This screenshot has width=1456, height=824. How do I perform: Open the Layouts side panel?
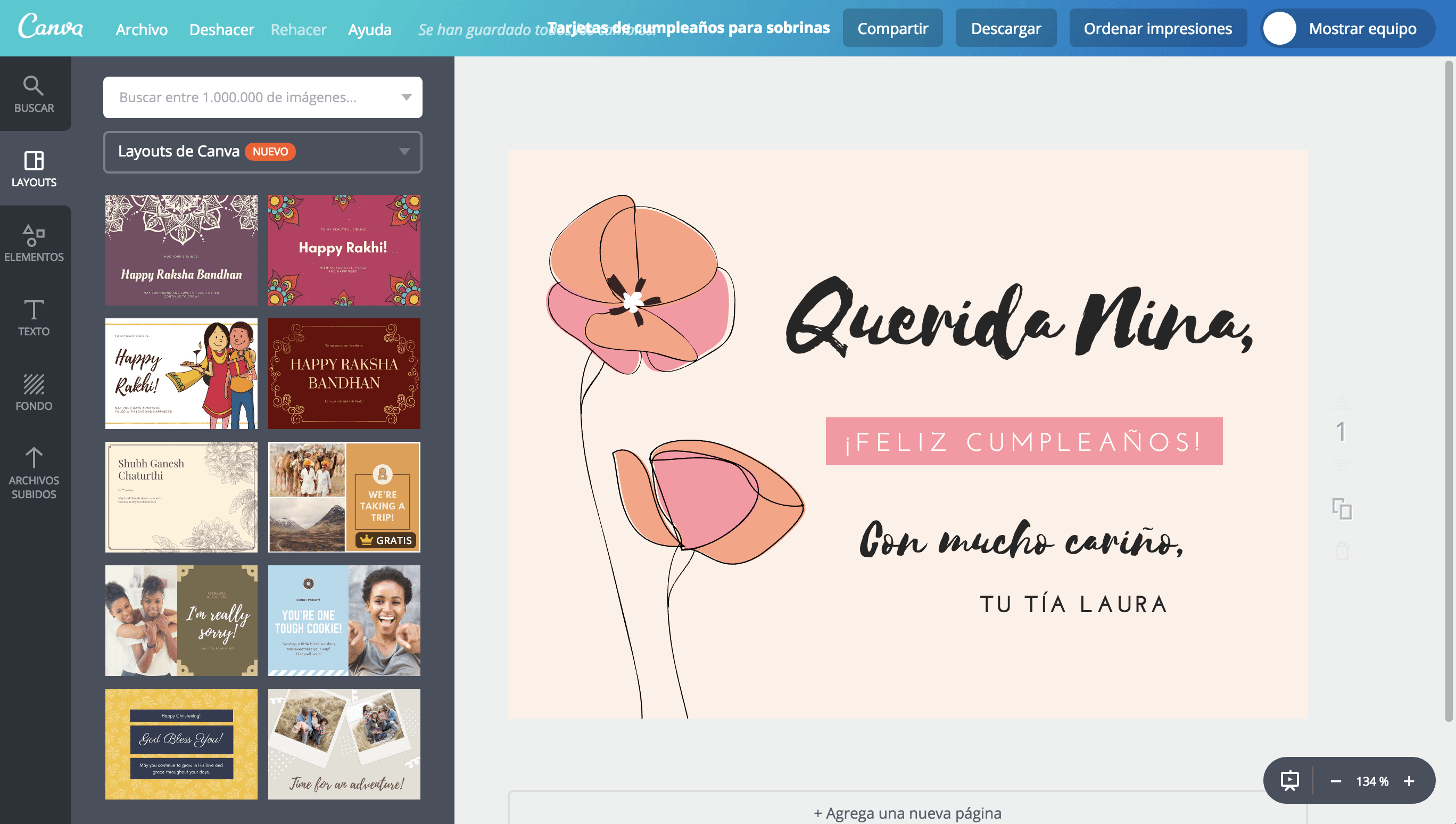coord(34,169)
